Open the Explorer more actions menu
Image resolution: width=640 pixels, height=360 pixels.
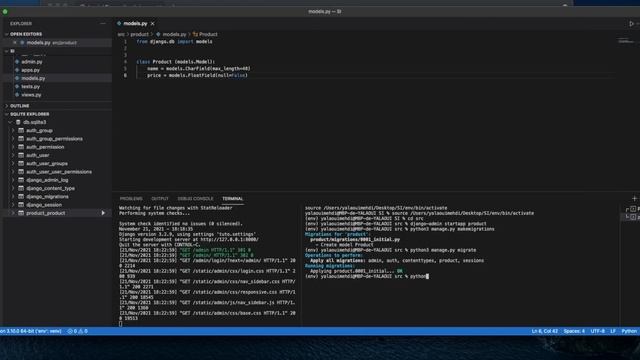tap(103, 24)
